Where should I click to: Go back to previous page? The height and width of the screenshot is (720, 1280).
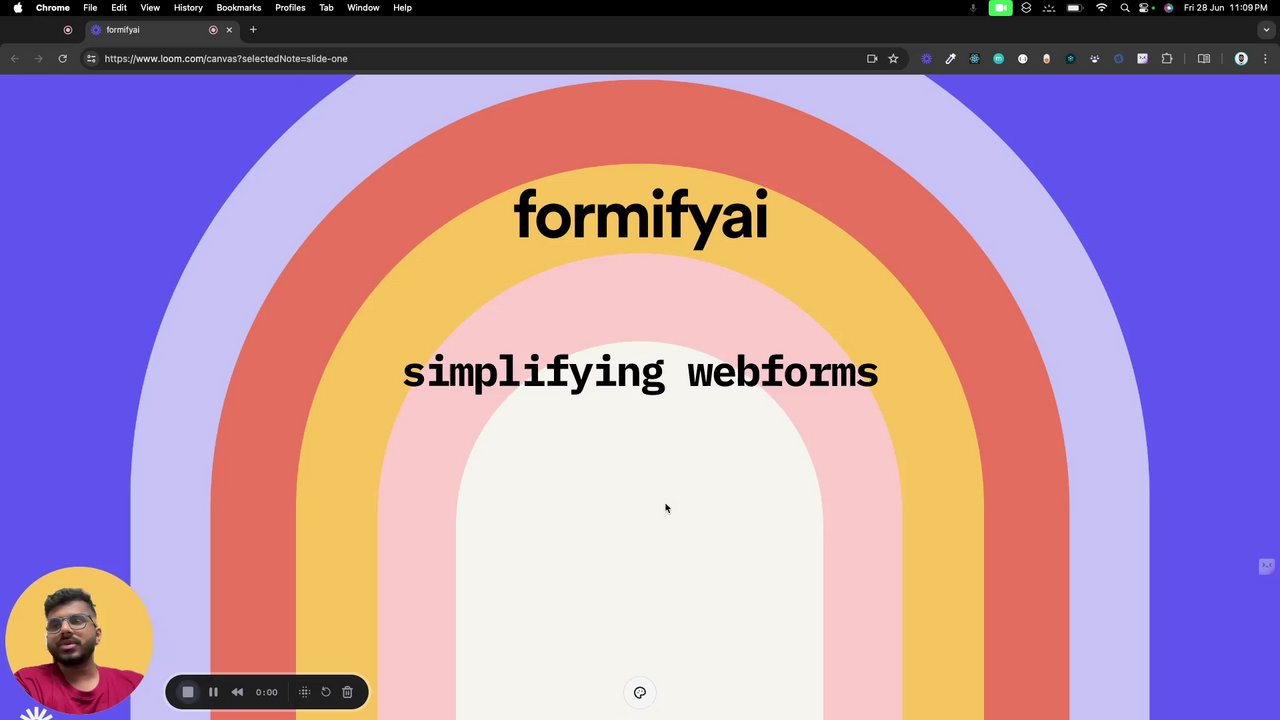coord(14,59)
